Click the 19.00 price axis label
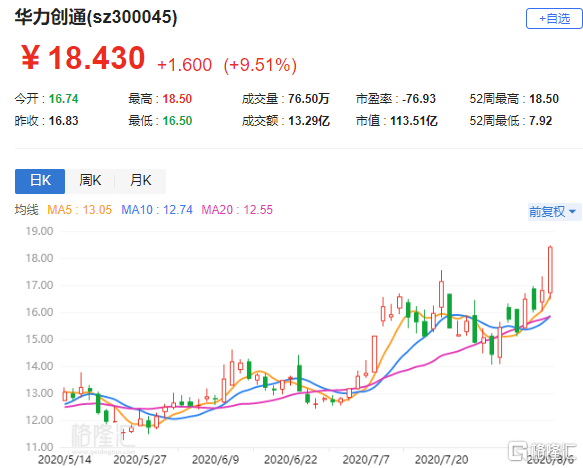This screenshot has height=468, width=583. 39,231
